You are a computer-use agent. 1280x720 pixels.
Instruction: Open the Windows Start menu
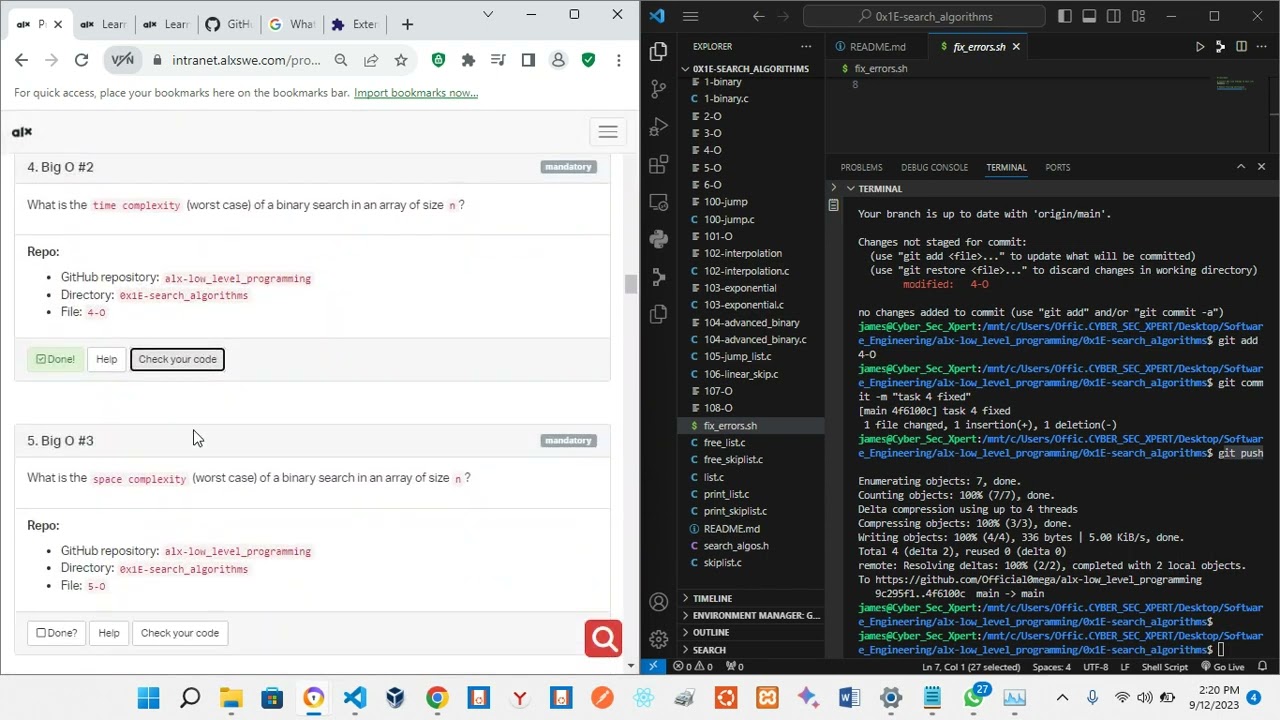149,698
